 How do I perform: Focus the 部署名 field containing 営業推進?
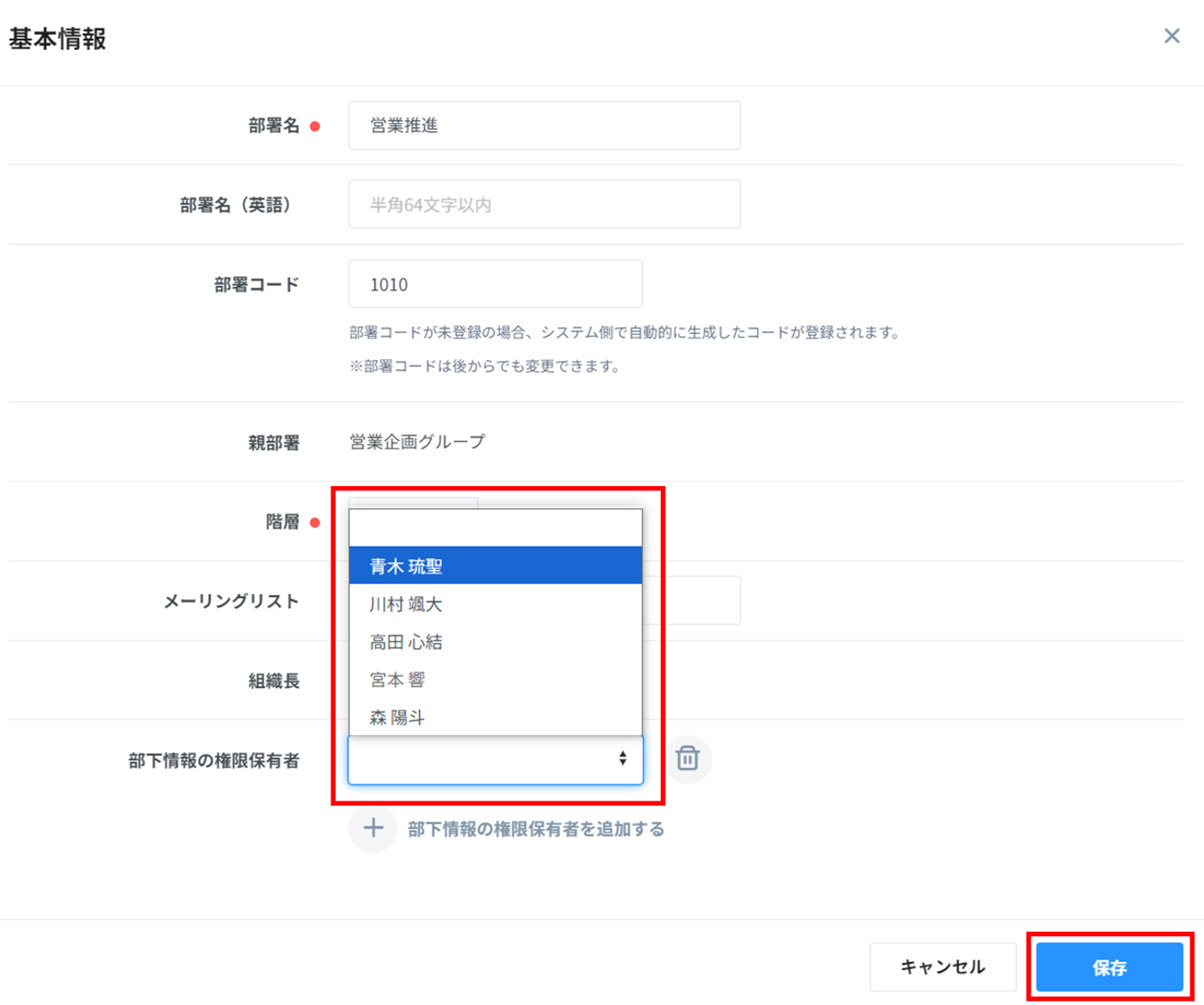coord(544,125)
